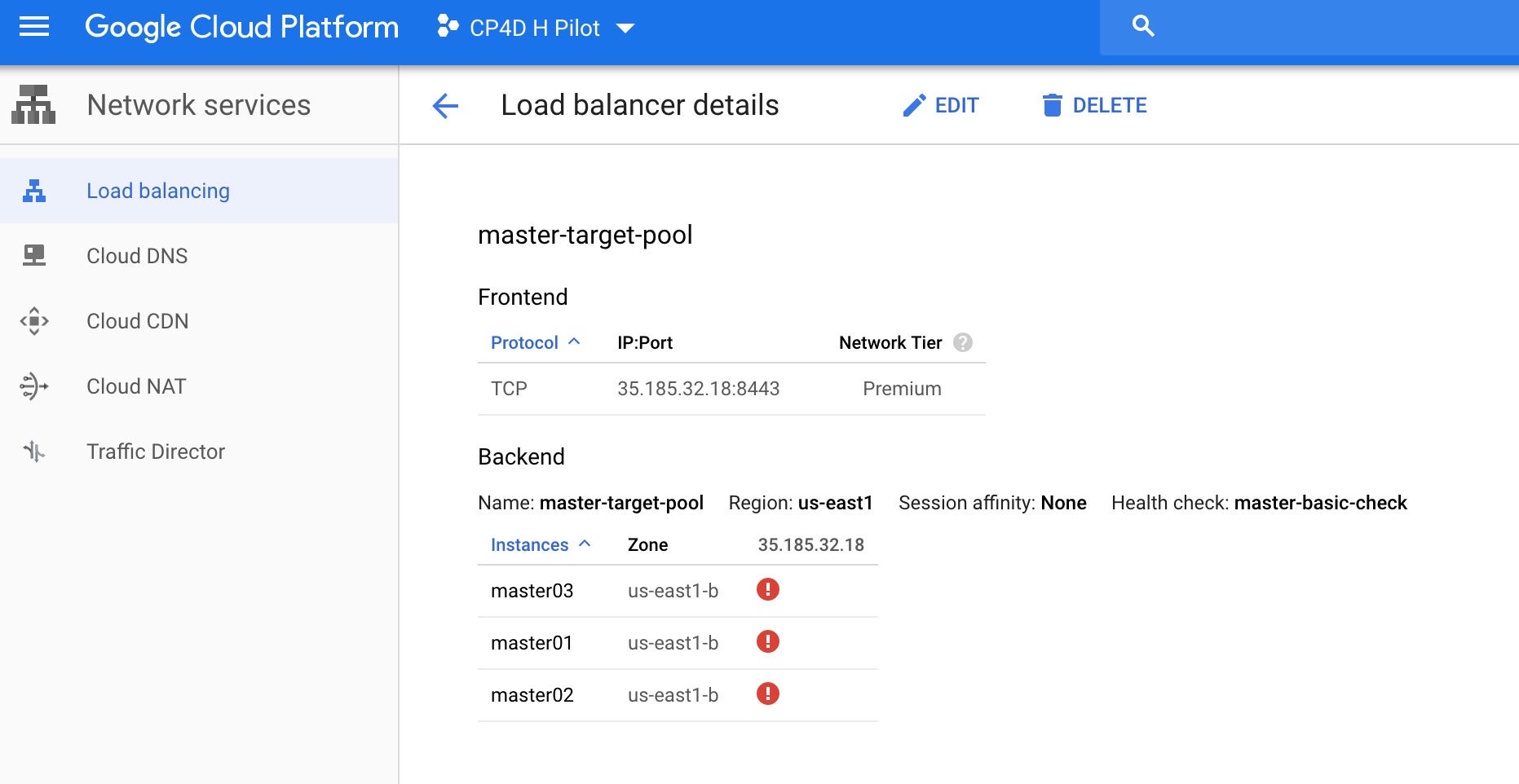Click the Network Tier column header
The image size is (1519, 784).
tap(890, 342)
